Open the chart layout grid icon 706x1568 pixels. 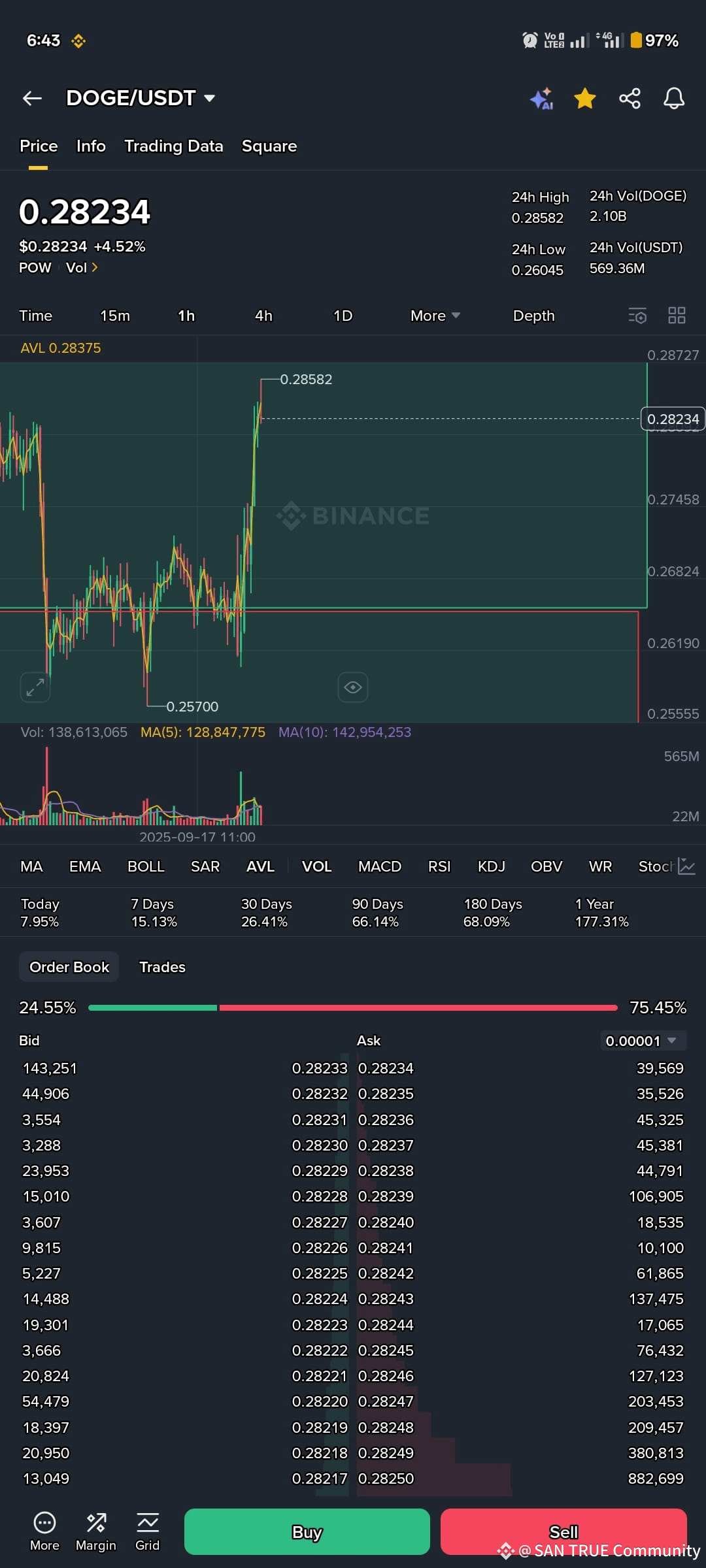pos(677,316)
